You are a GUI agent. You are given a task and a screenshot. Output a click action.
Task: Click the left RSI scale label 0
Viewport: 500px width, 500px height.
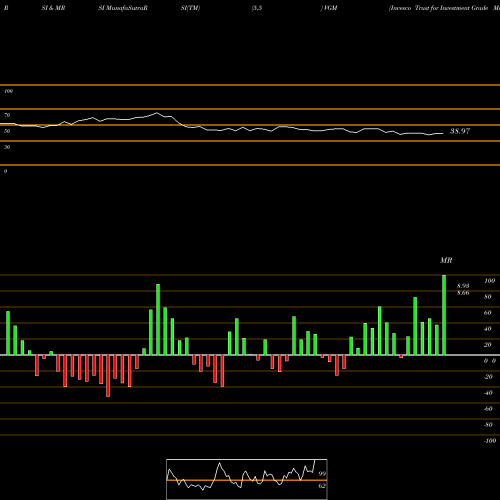5,171
